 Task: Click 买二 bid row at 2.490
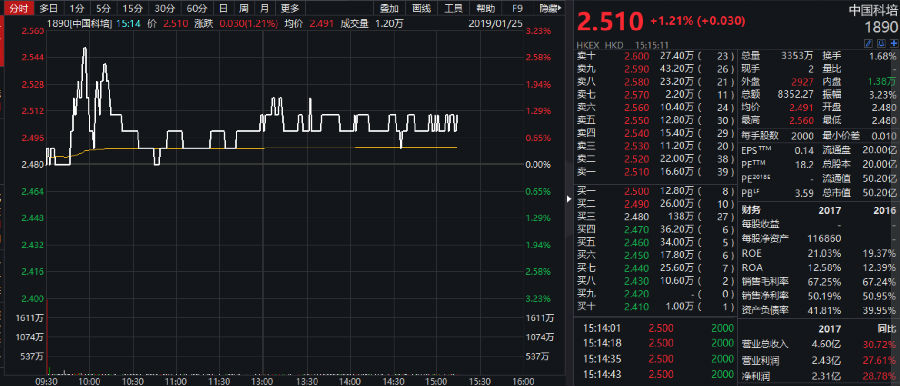click(x=655, y=203)
